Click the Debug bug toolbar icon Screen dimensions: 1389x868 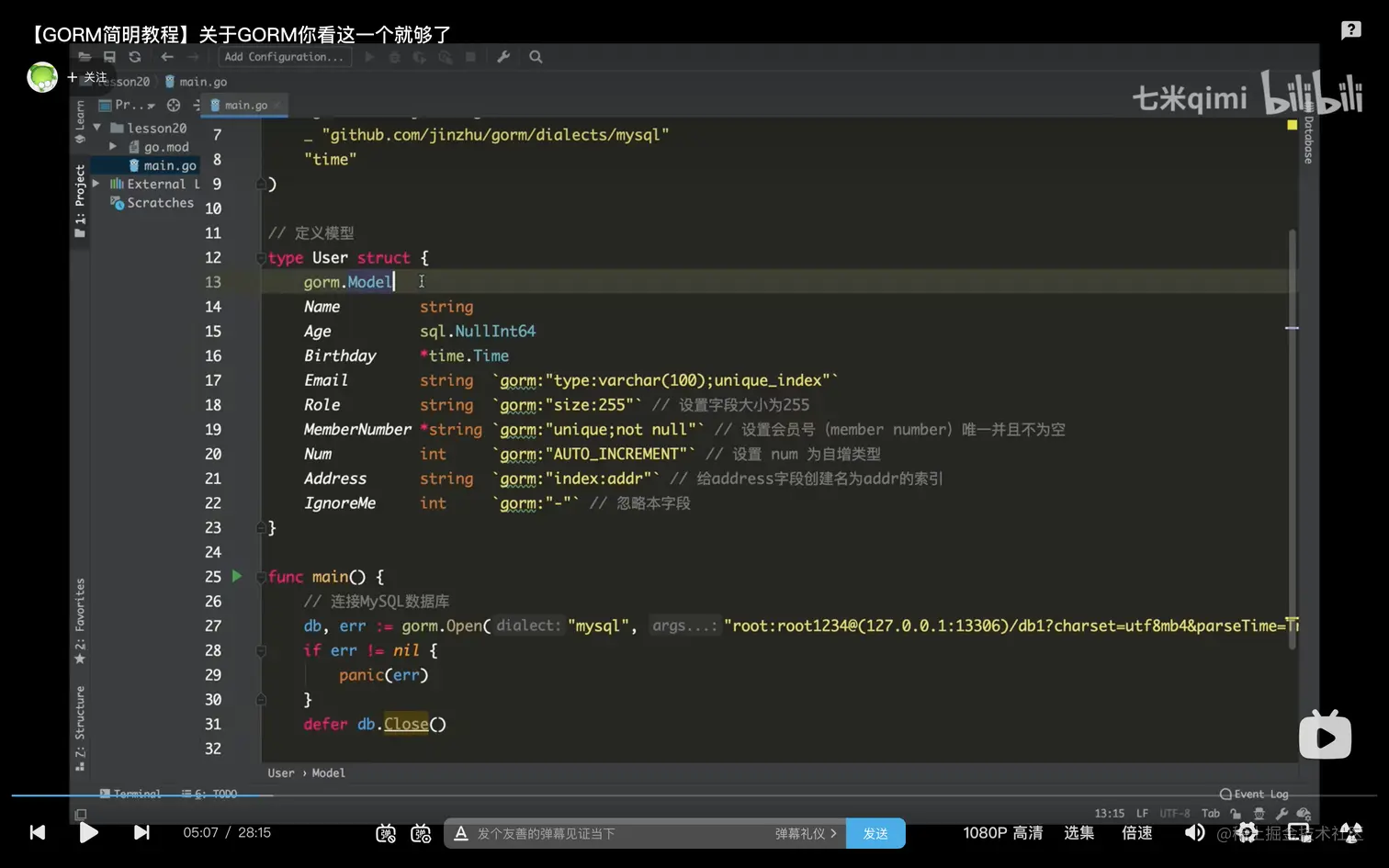(x=395, y=57)
